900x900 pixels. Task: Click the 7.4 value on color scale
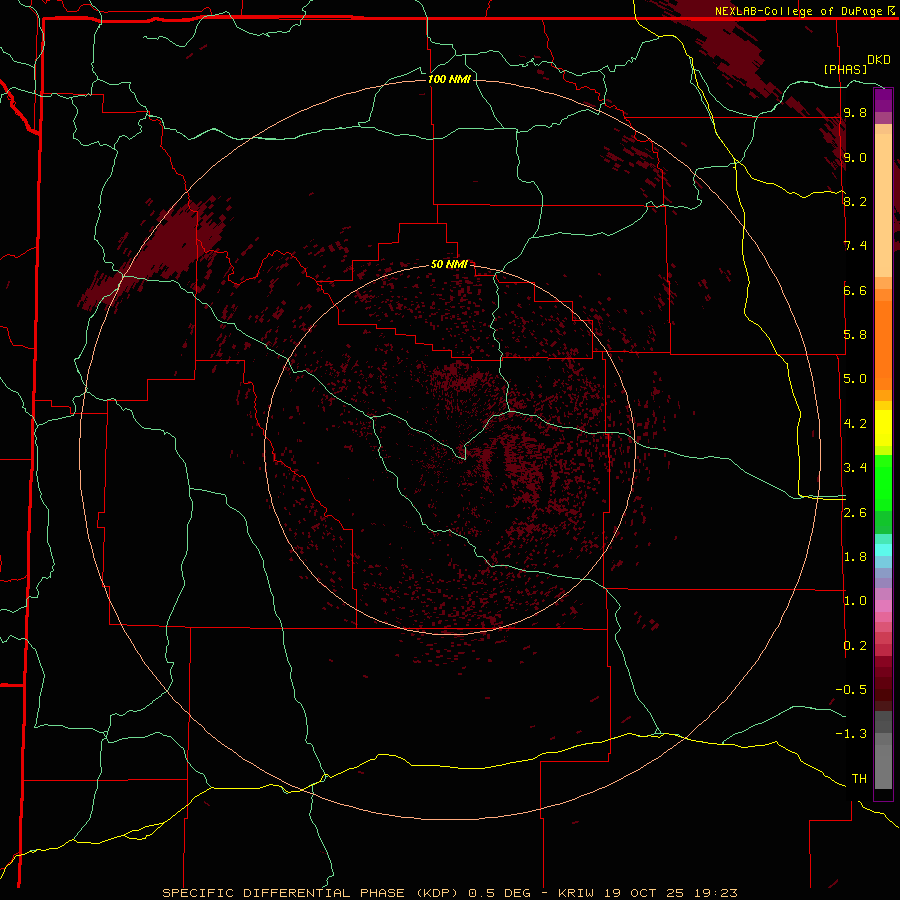855,246
